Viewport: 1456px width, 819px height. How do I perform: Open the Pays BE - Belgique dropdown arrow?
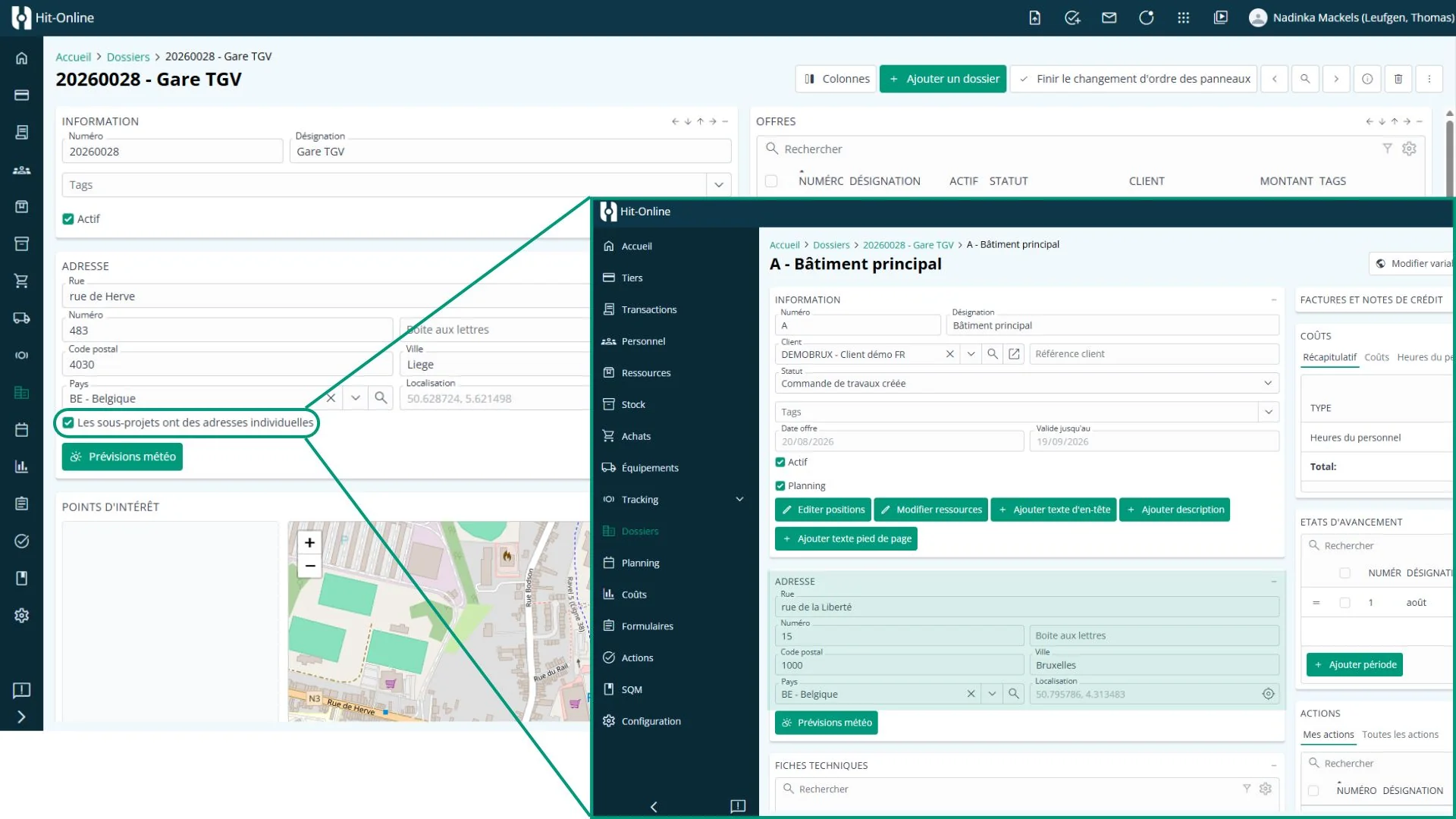tap(355, 397)
